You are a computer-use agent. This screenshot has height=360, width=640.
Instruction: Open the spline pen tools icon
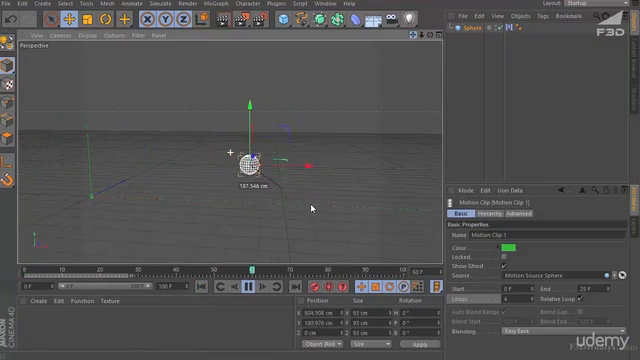[x=301, y=19]
